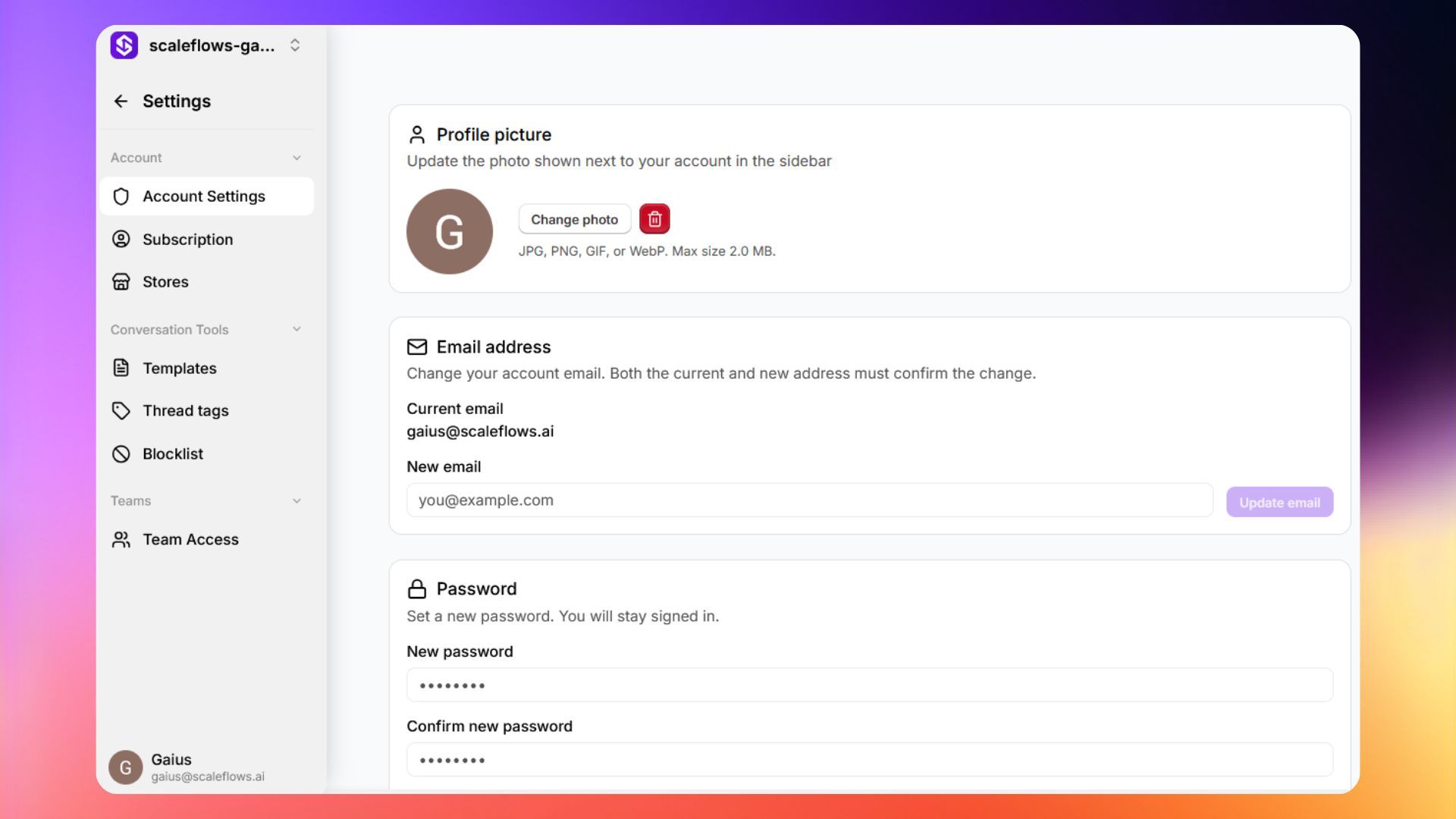
Task: Click the Teams section label
Action: (x=130, y=500)
